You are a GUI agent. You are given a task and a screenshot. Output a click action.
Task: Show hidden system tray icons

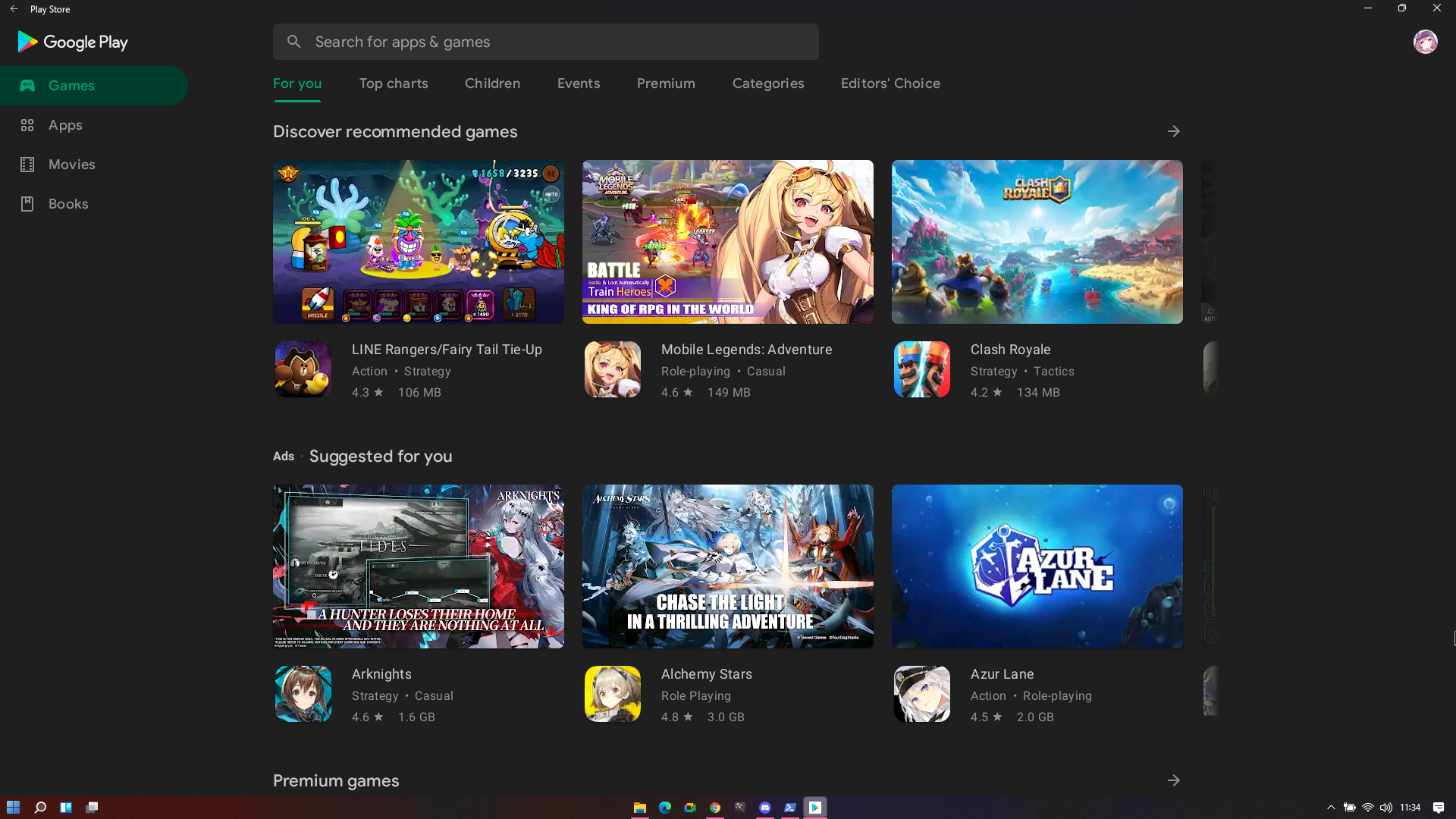[1330, 808]
